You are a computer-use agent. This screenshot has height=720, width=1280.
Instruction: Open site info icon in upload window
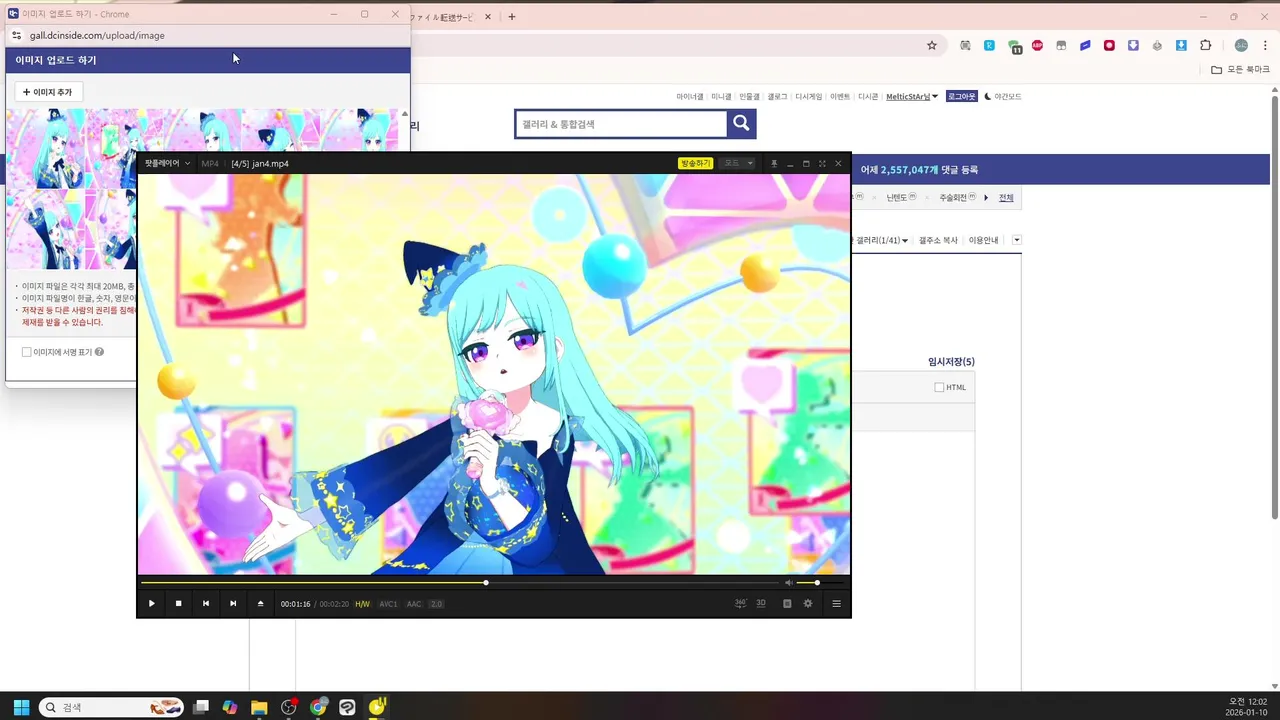tap(16, 35)
